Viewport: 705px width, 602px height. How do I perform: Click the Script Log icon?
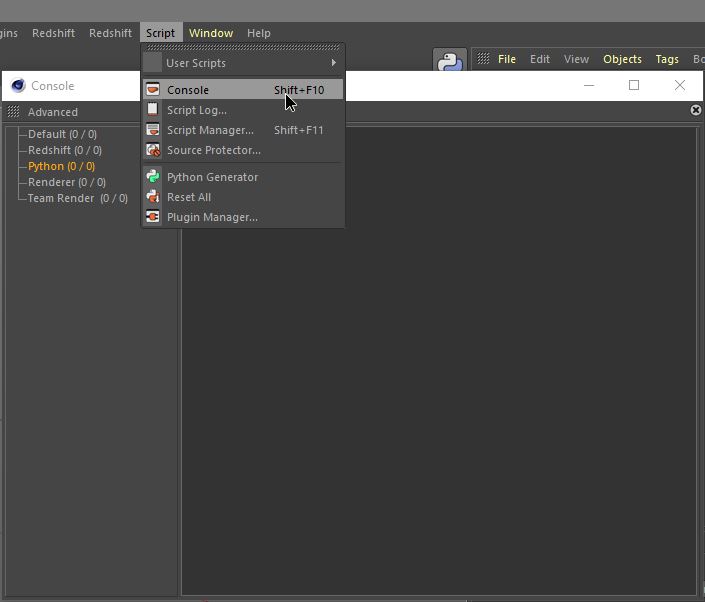coord(153,110)
